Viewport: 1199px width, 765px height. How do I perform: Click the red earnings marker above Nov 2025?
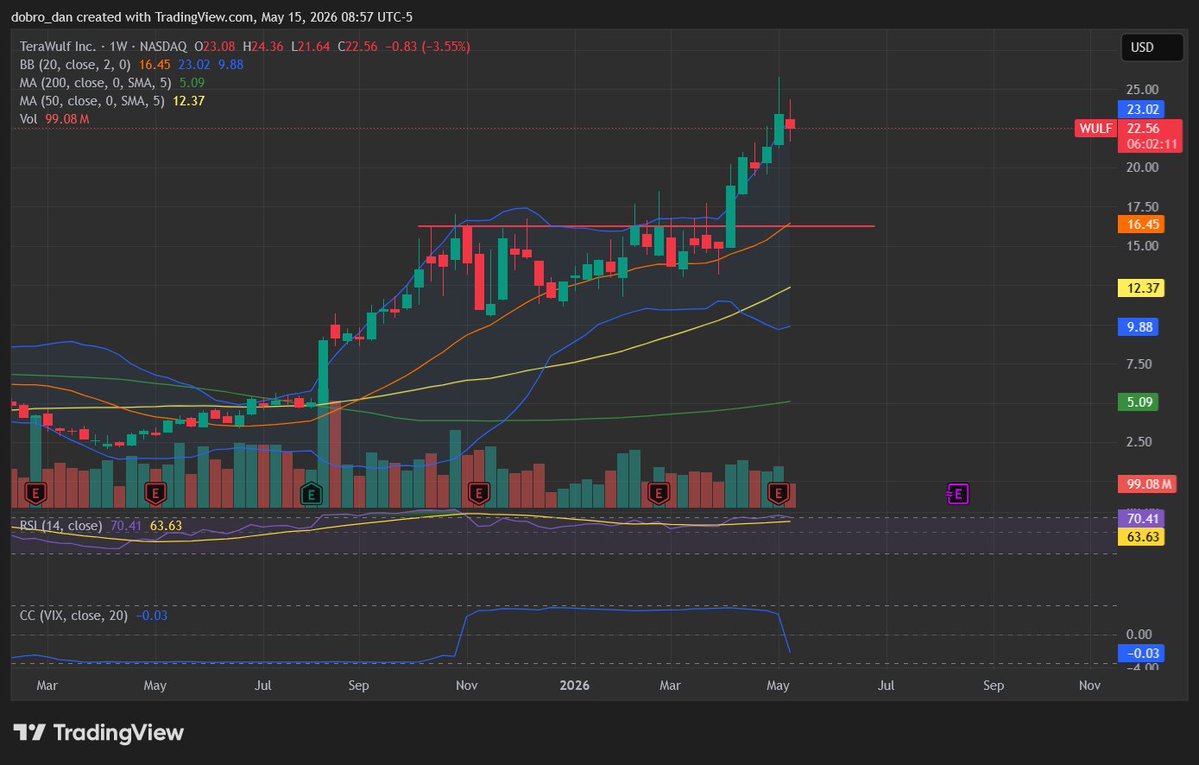pyautogui.click(x=479, y=494)
